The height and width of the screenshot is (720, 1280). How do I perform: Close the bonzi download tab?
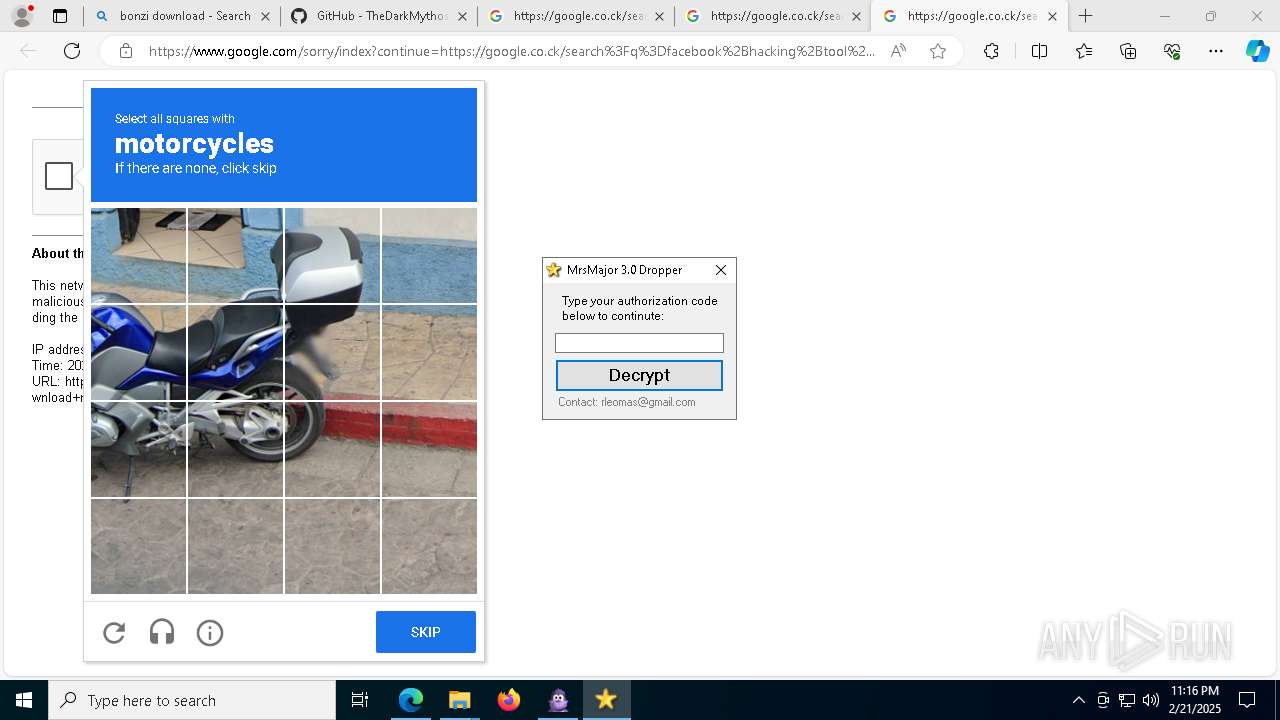[265, 16]
